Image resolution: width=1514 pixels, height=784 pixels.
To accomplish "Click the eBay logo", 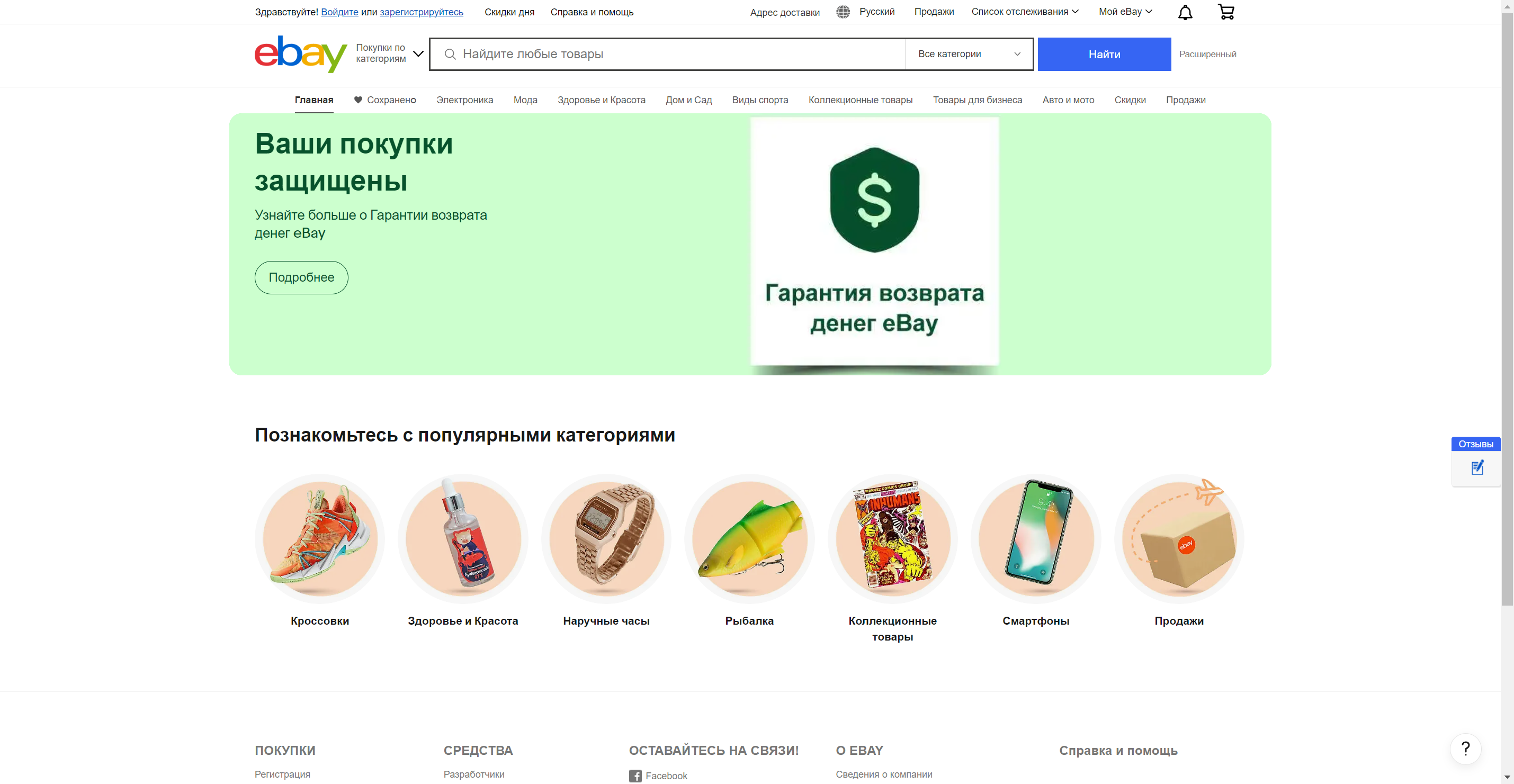I will (300, 54).
